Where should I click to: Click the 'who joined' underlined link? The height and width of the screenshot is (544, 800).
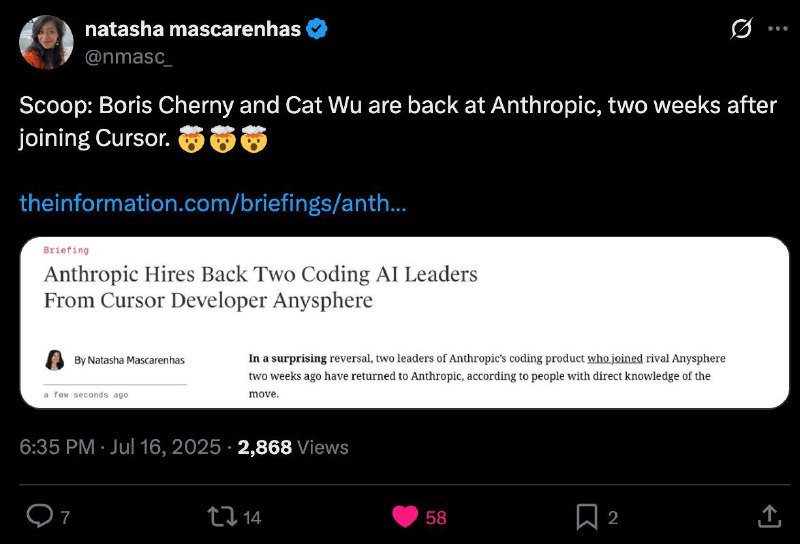[x=615, y=358]
